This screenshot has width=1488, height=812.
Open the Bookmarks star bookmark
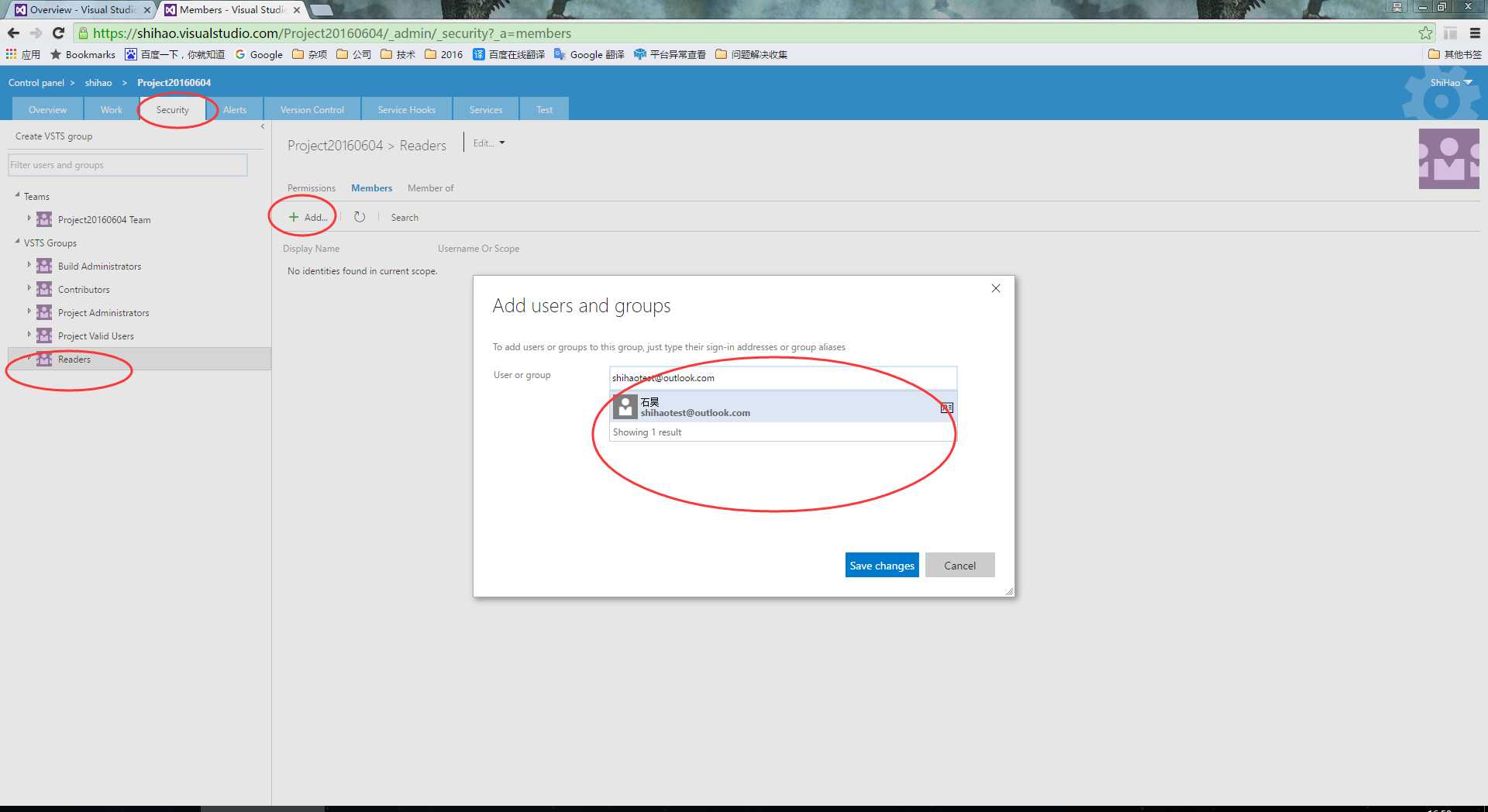[x=83, y=54]
